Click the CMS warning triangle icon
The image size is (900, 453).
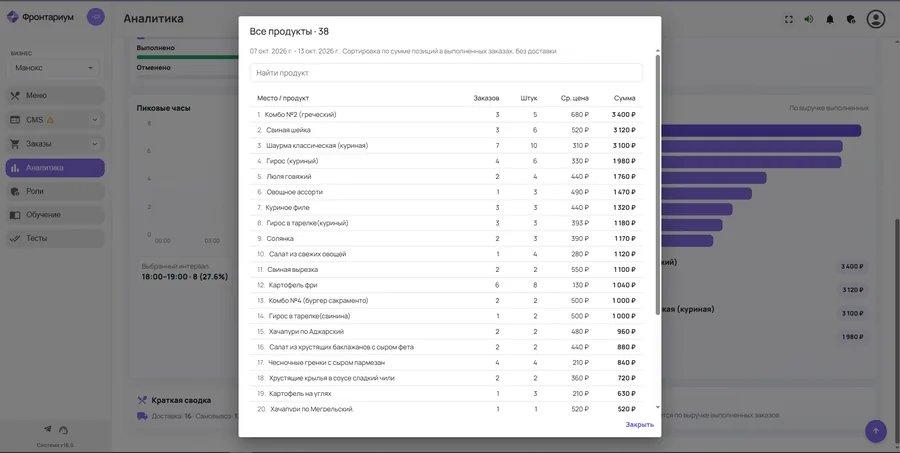pyautogui.click(x=50, y=120)
